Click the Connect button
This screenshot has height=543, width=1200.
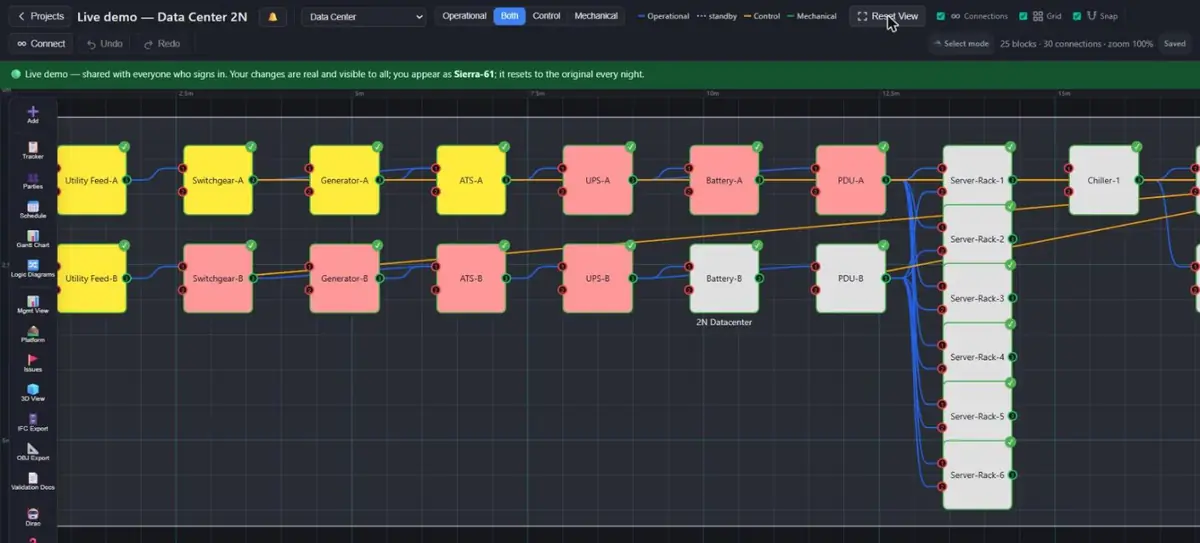pos(41,44)
